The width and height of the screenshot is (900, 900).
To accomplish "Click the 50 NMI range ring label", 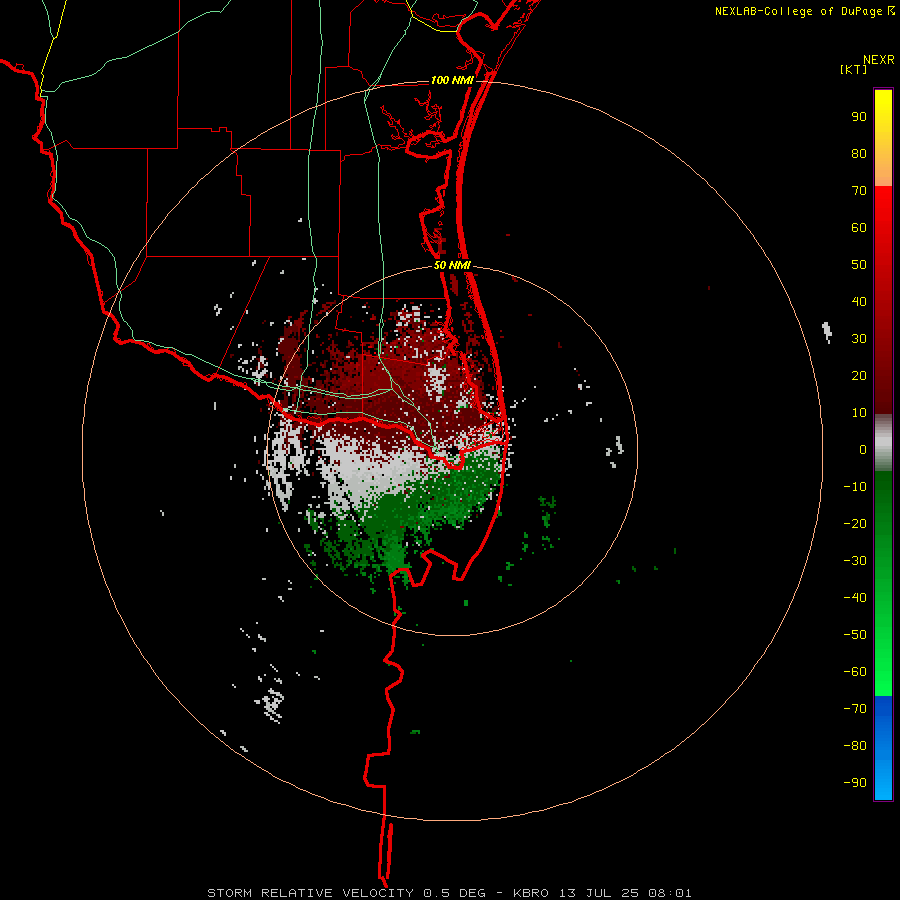I will pos(452,265).
